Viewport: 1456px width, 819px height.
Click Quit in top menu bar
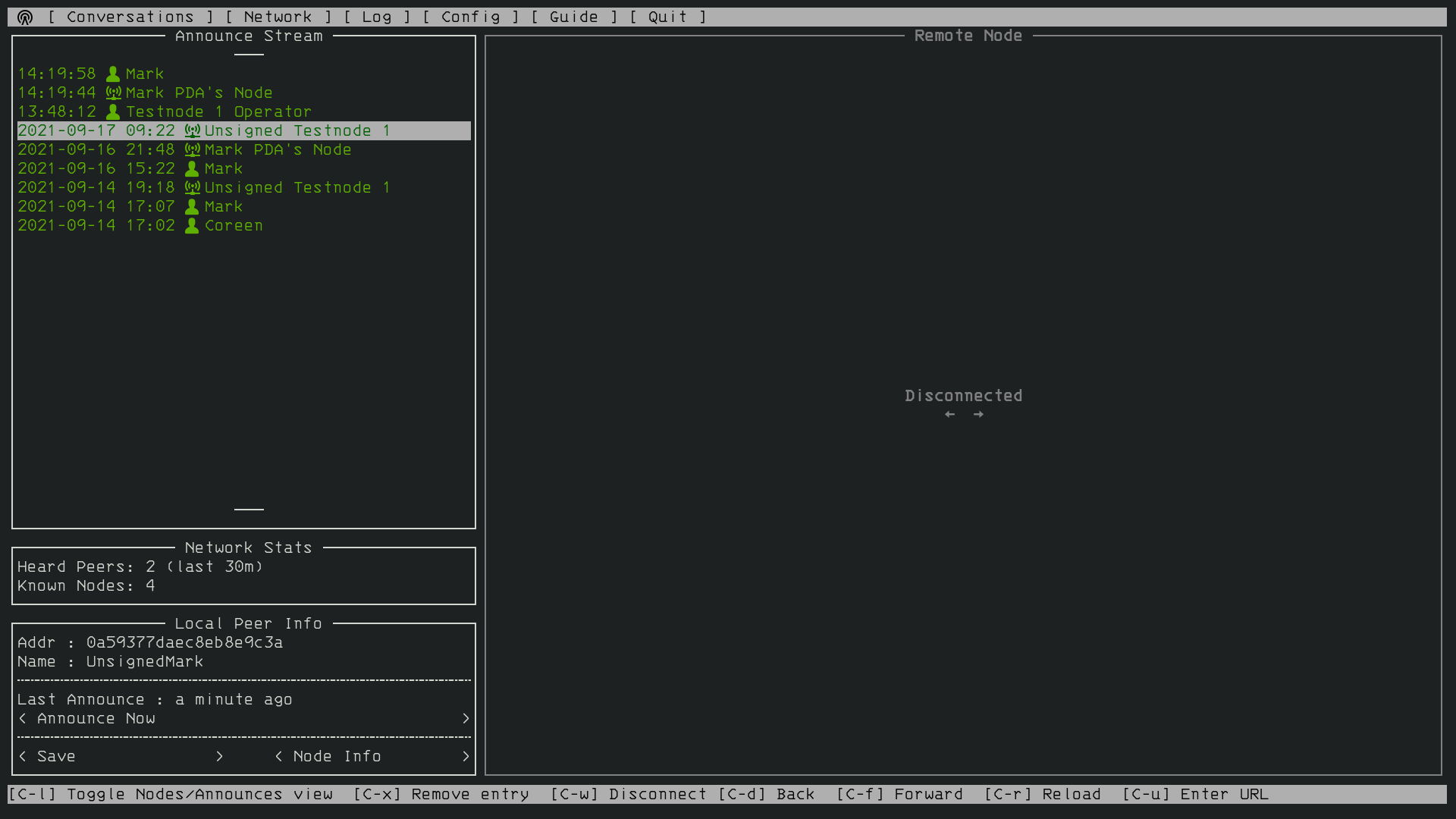(x=667, y=17)
